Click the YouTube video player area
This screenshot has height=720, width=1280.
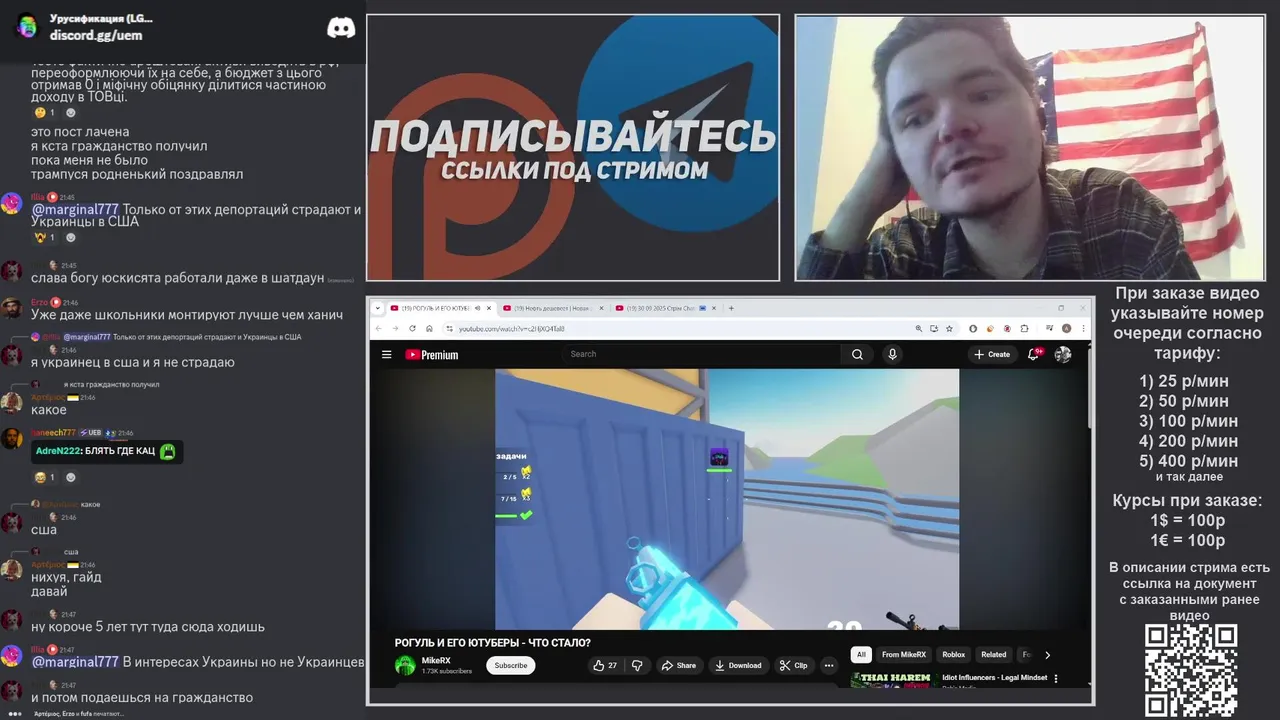(727, 499)
